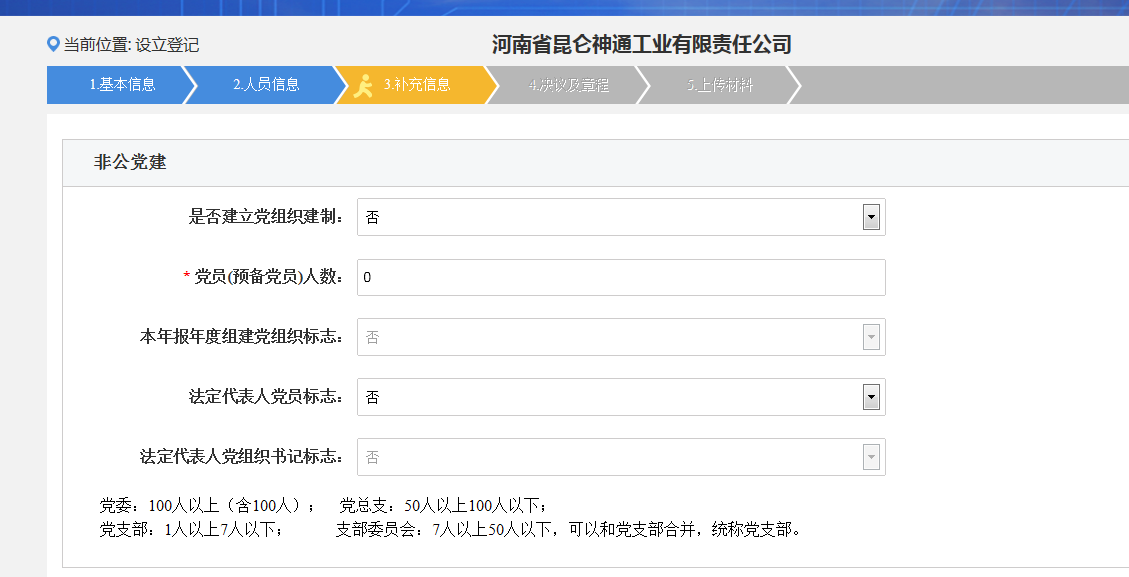Screen dimensions: 1129x577
Task: Click the disabled 本年报年度组建党组织标志 dropdown arrow
Action: pyautogui.click(x=871, y=337)
